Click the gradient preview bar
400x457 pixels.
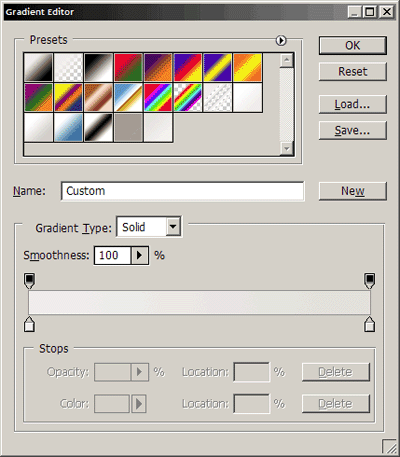tap(199, 302)
